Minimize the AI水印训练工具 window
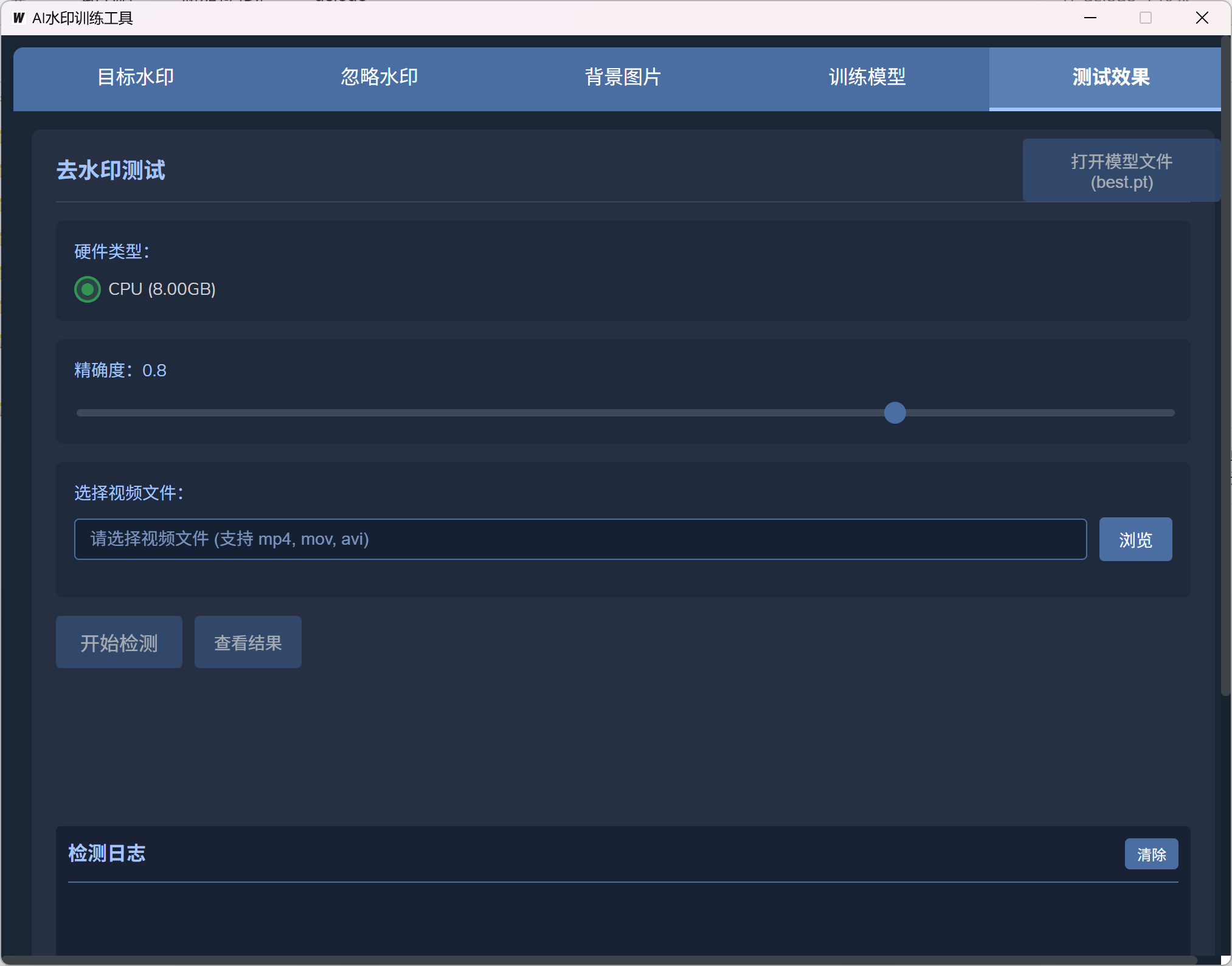1232x966 pixels. pos(1090,18)
